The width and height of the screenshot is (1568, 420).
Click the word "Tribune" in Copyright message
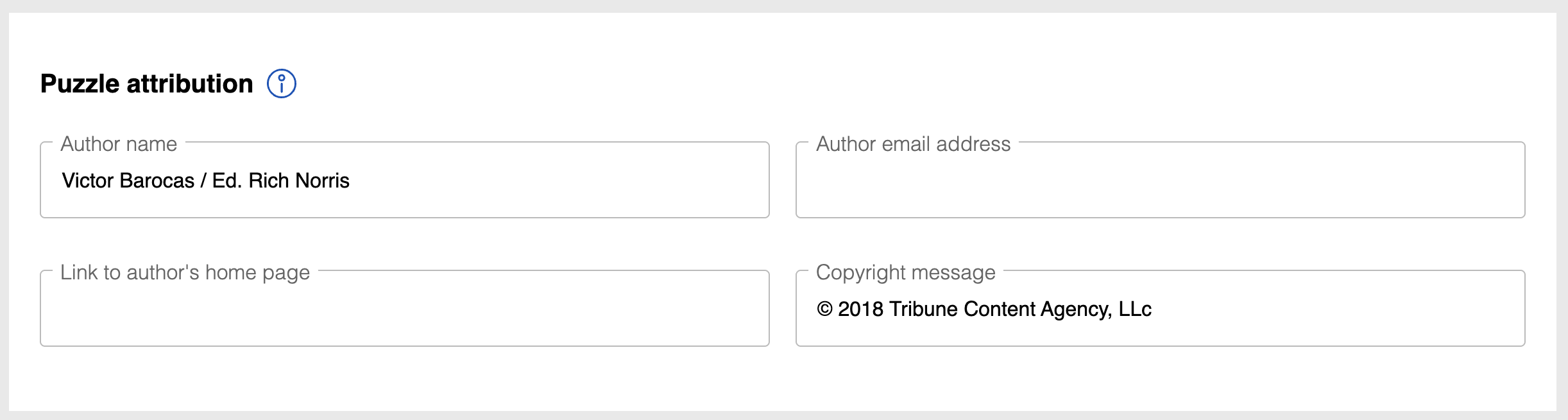pyautogui.click(x=923, y=309)
